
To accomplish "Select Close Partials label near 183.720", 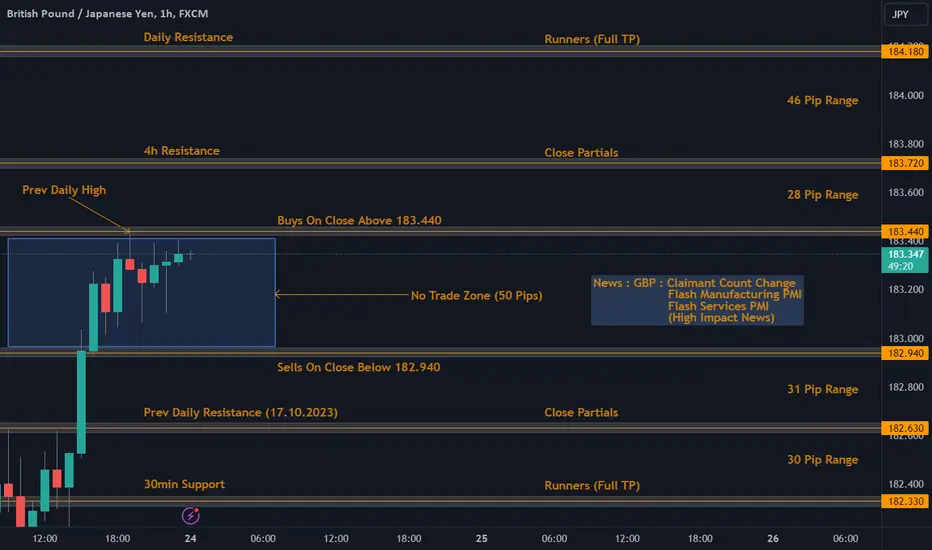I will coord(581,152).
